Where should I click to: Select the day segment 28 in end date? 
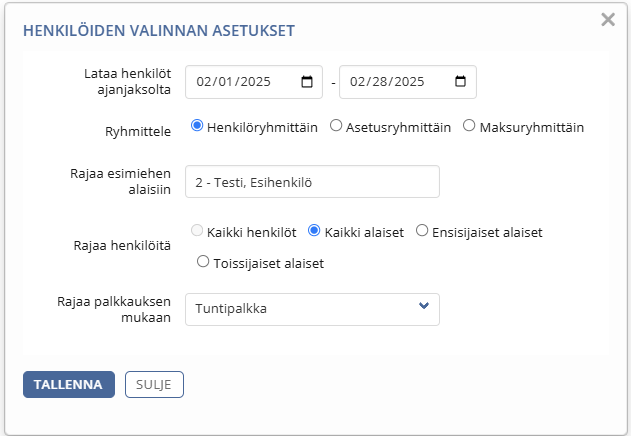pos(379,82)
